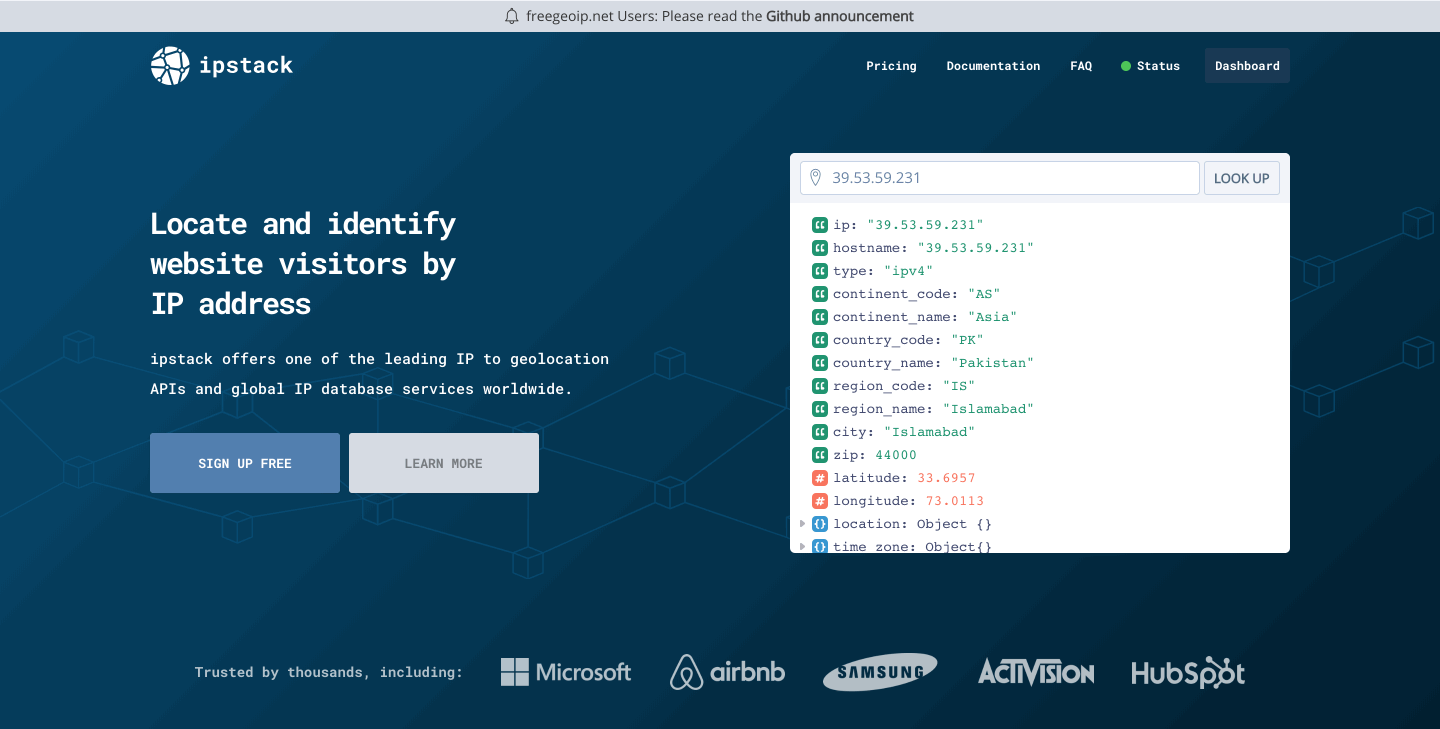
Task: Click the ipstack wordmark
Action: (246, 66)
